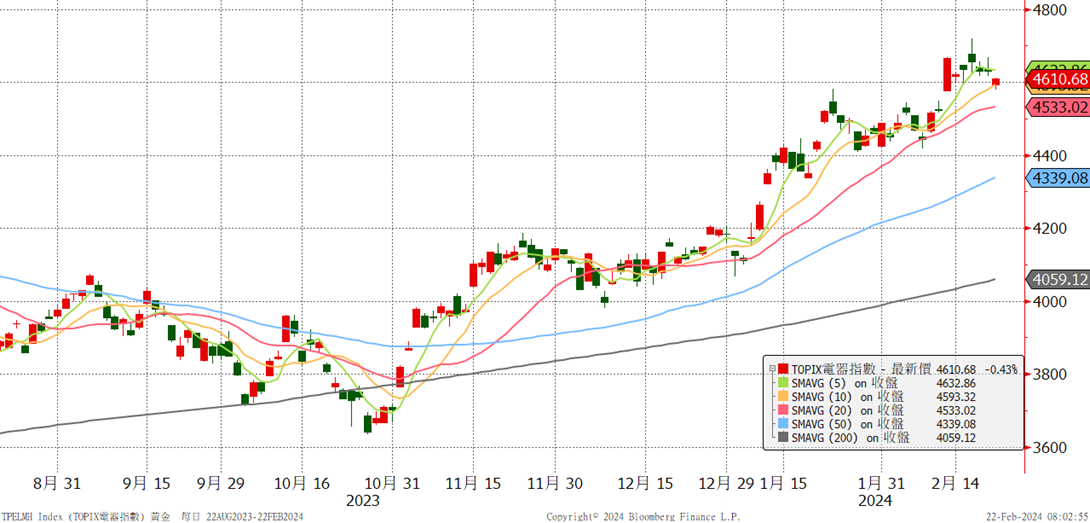The image size is (1090, 523).
Task: Click the green SMAVG 5 axis tag behind 4610.68
Action: click(1057, 66)
